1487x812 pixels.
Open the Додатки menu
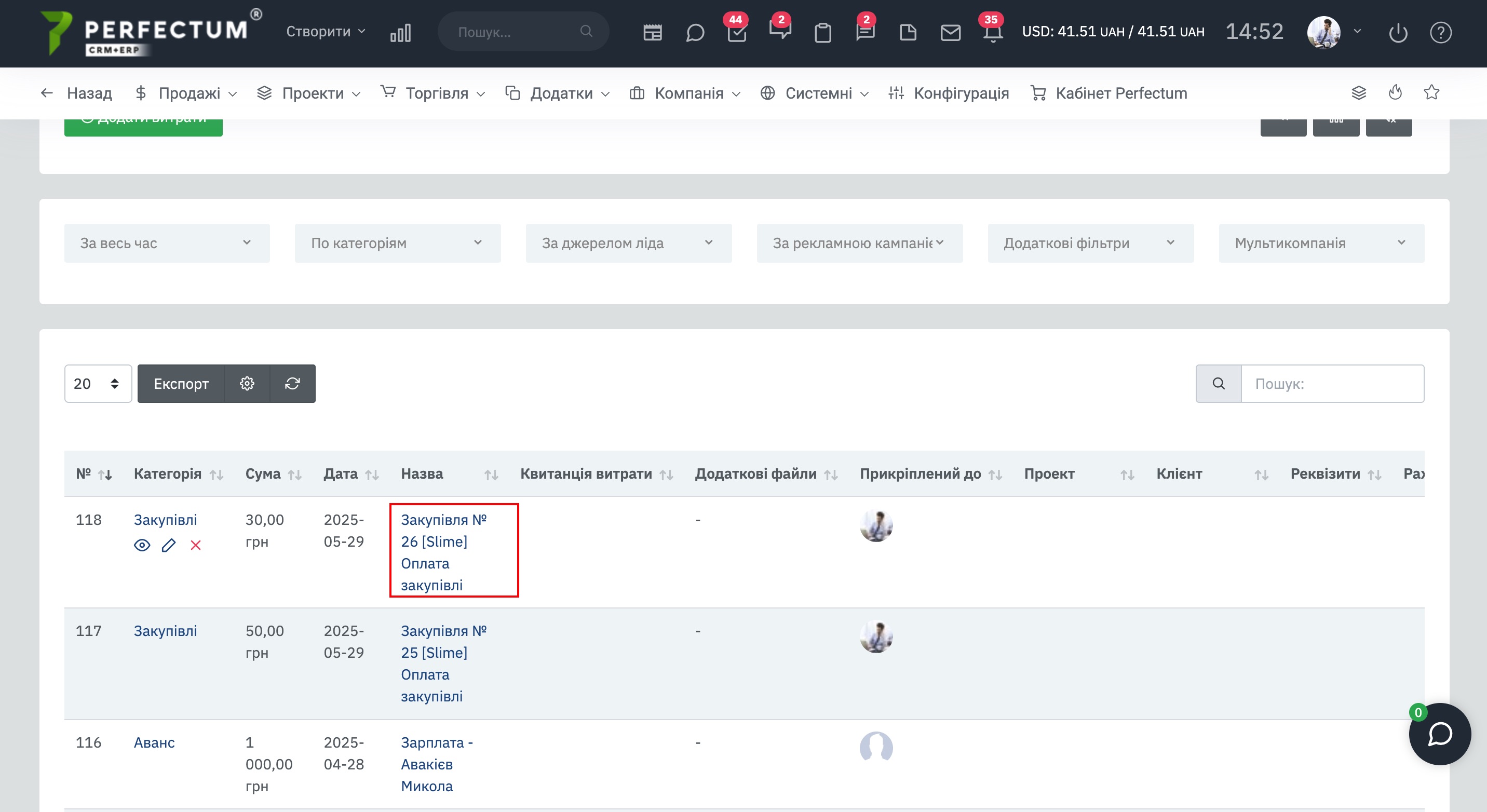coord(558,93)
